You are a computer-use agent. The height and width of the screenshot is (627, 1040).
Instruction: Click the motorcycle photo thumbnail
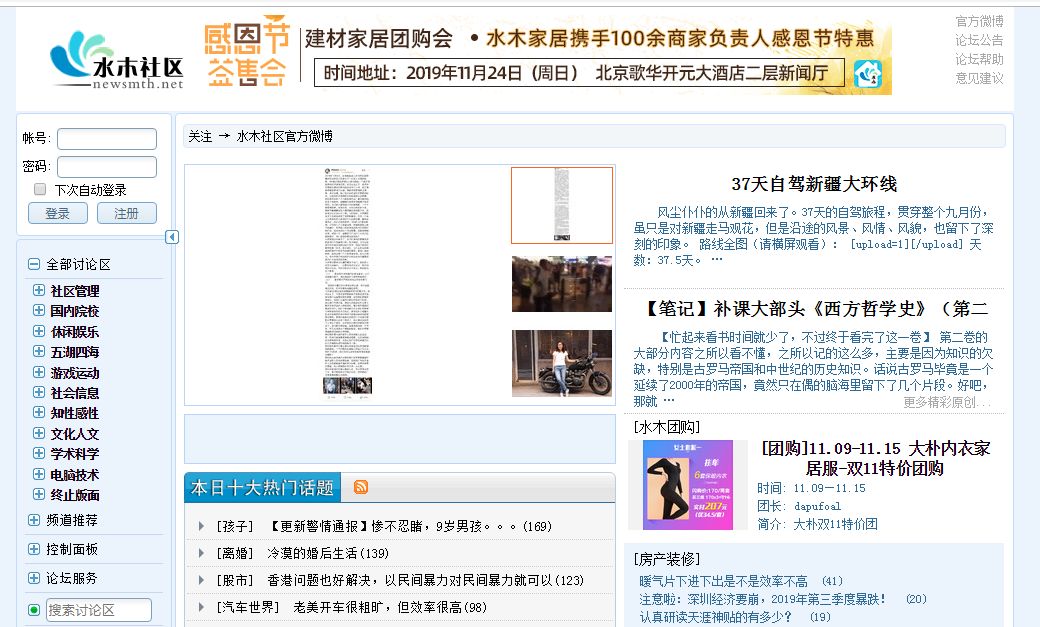[x=562, y=361]
